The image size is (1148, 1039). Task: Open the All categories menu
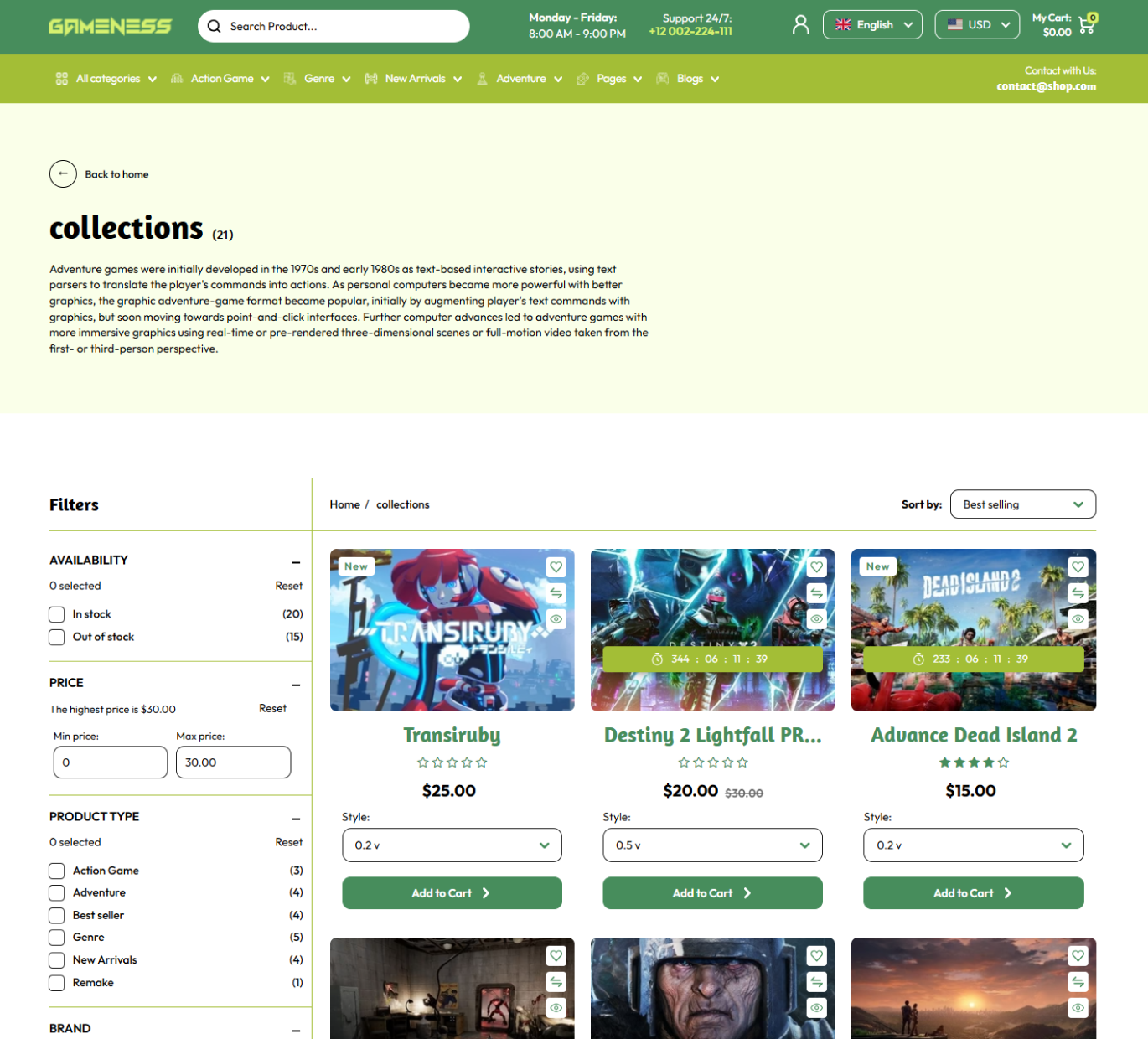(x=106, y=79)
